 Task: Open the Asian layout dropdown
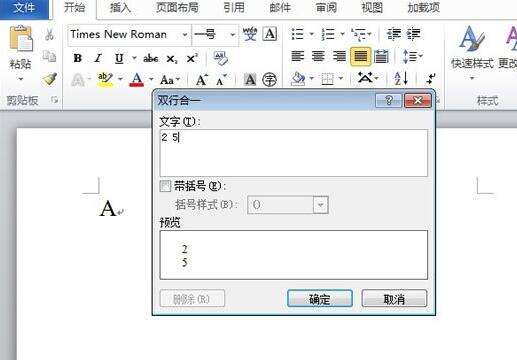[376, 79]
